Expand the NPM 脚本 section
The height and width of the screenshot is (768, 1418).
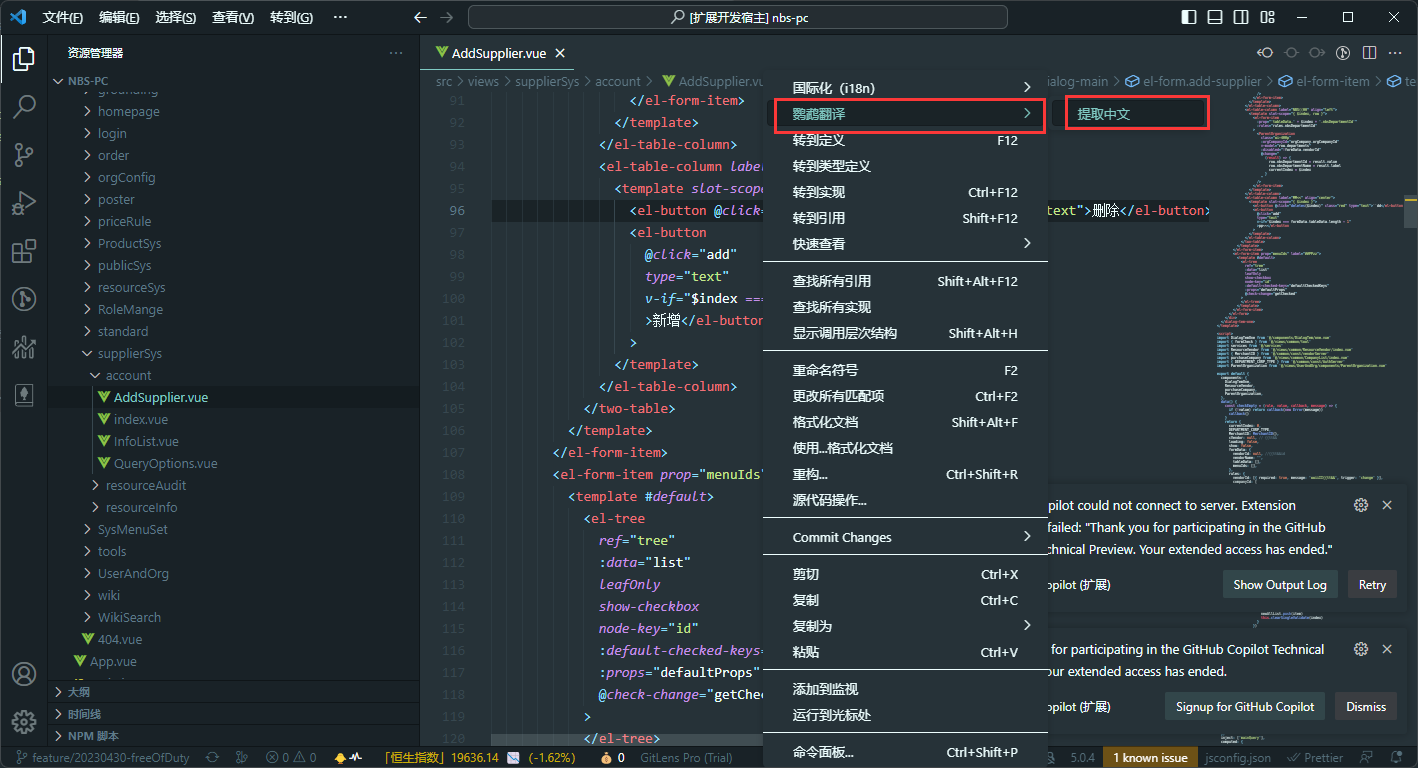(x=234, y=736)
